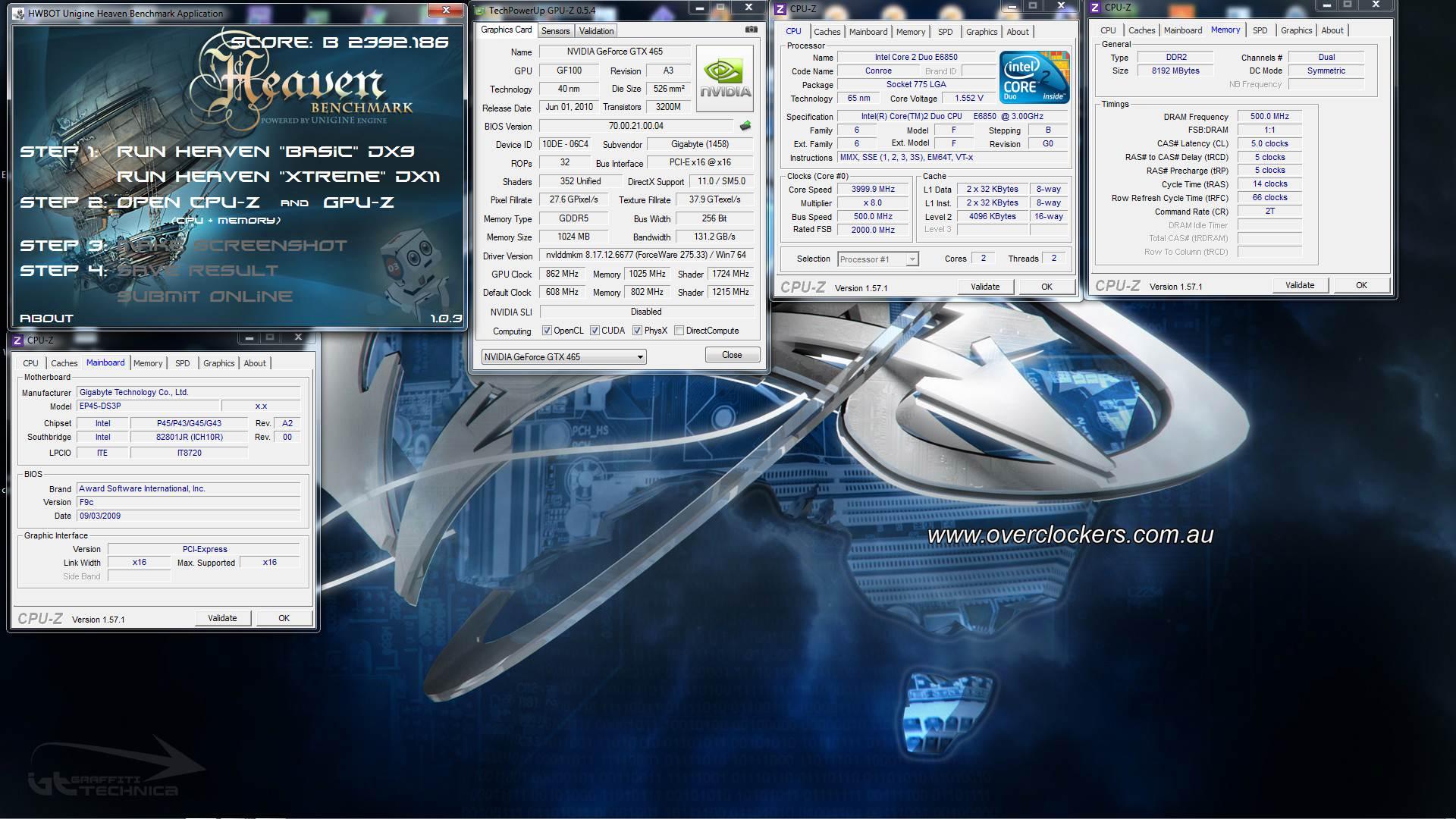
Task: Click the GPU-Z screenshot camera icon
Action: click(x=751, y=30)
